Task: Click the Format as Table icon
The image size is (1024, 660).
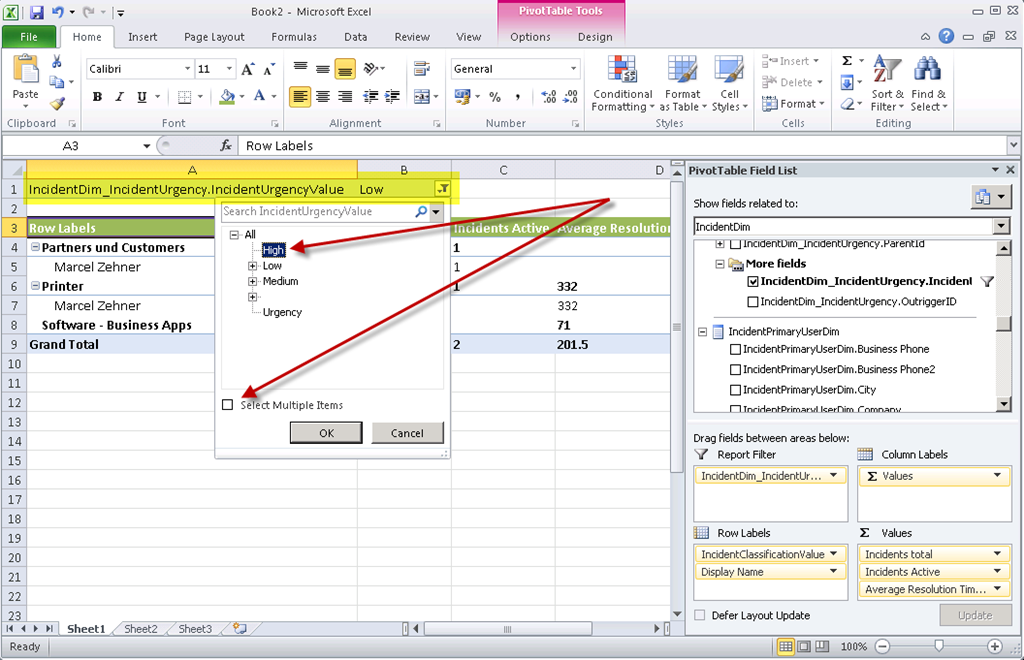Action: [x=683, y=84]
